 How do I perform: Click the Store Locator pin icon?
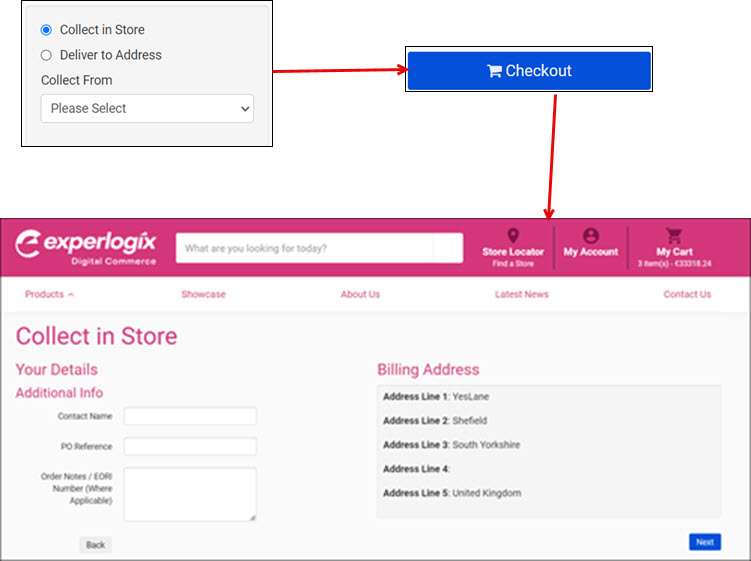click(x=513, y=236)
